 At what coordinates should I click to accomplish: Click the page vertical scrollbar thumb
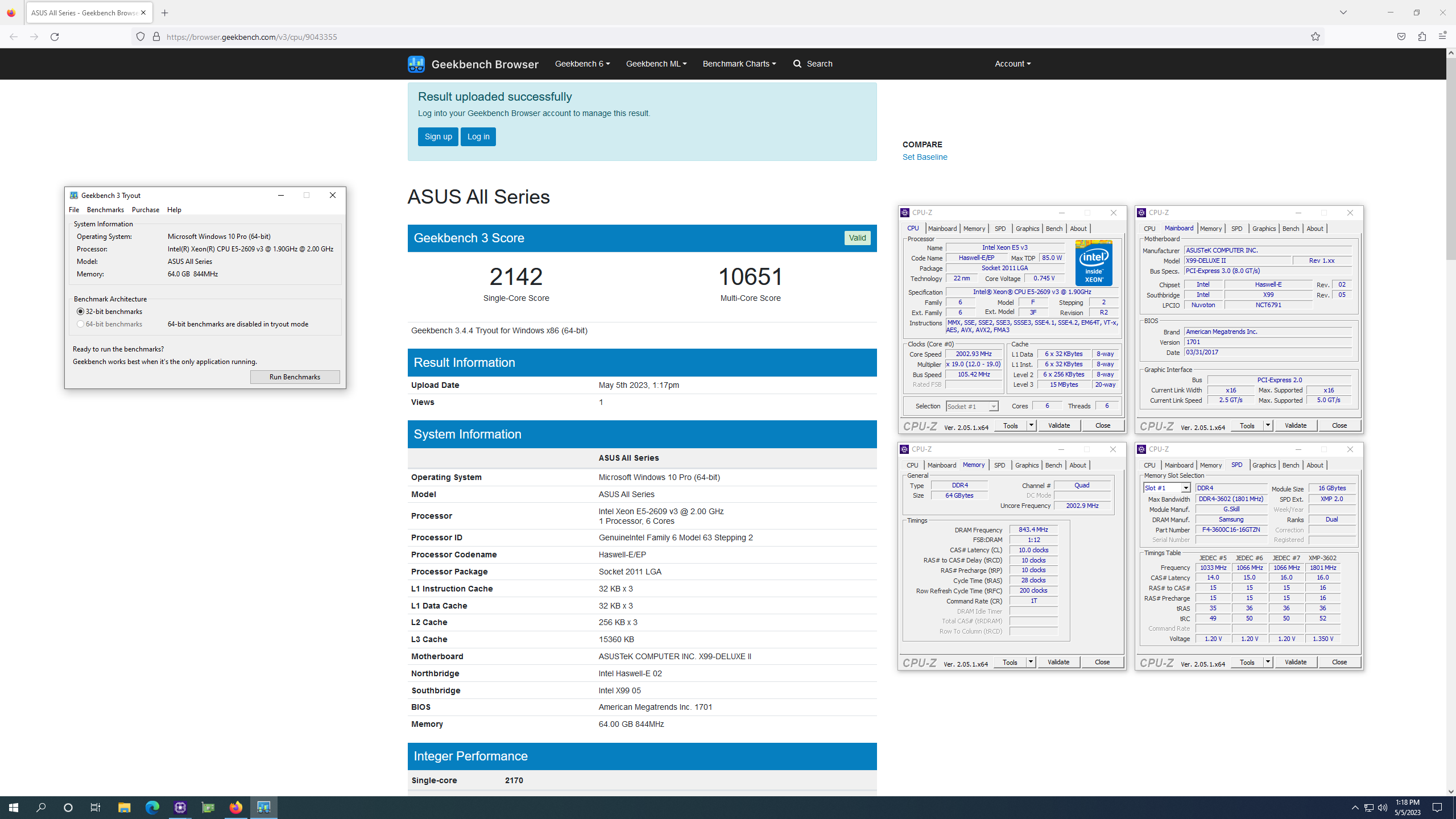click(1451, 158)
